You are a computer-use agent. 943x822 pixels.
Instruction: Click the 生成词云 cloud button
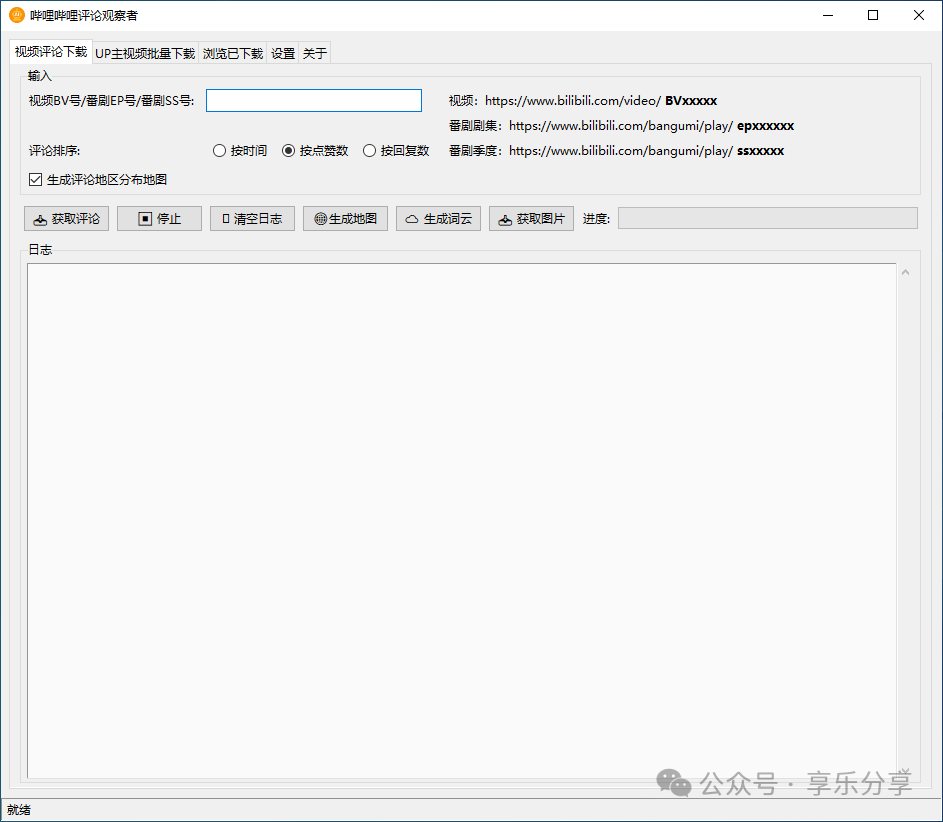(438, 219)
